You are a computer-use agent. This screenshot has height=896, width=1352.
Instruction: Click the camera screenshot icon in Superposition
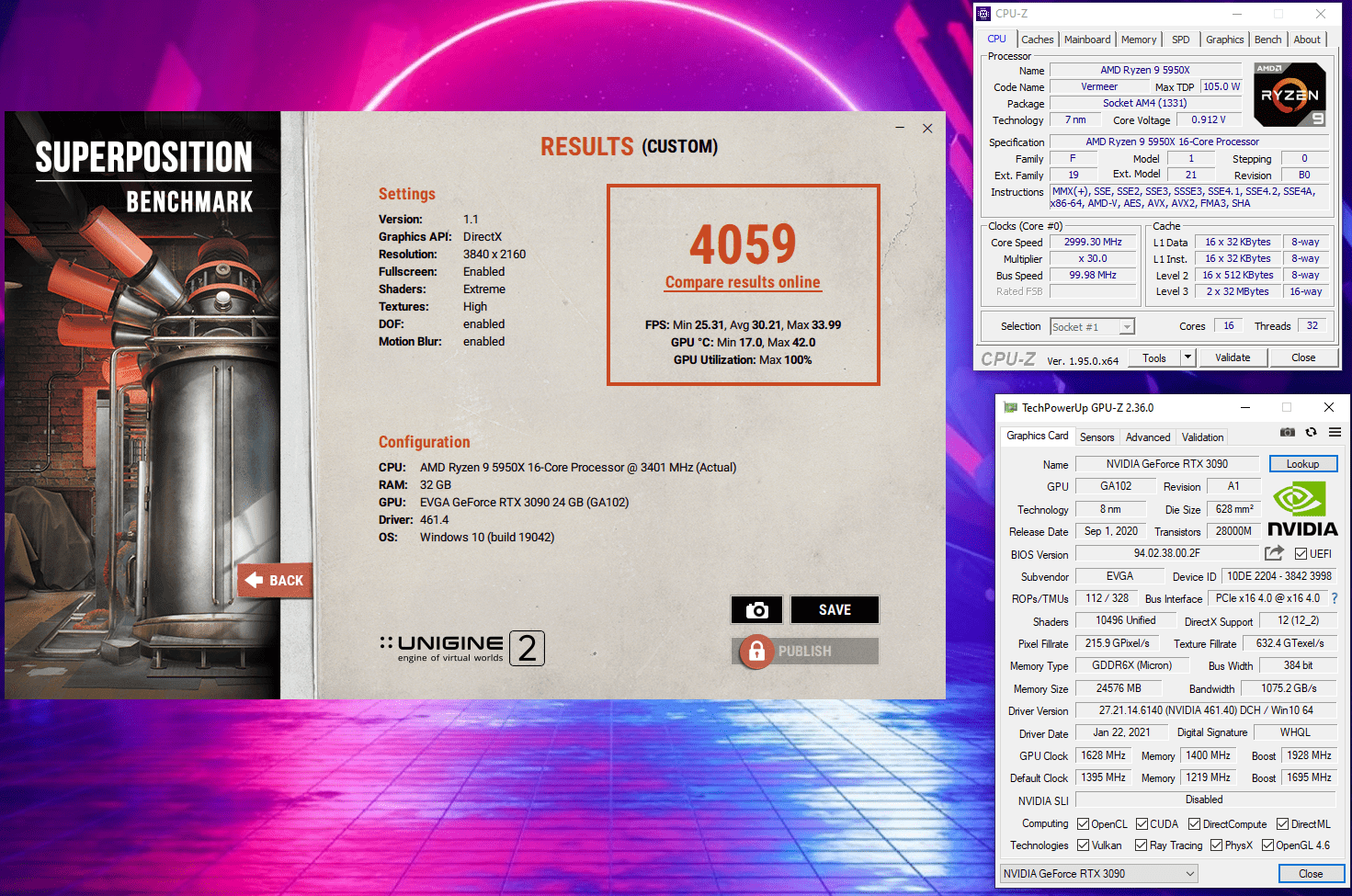tap(756, 610)
